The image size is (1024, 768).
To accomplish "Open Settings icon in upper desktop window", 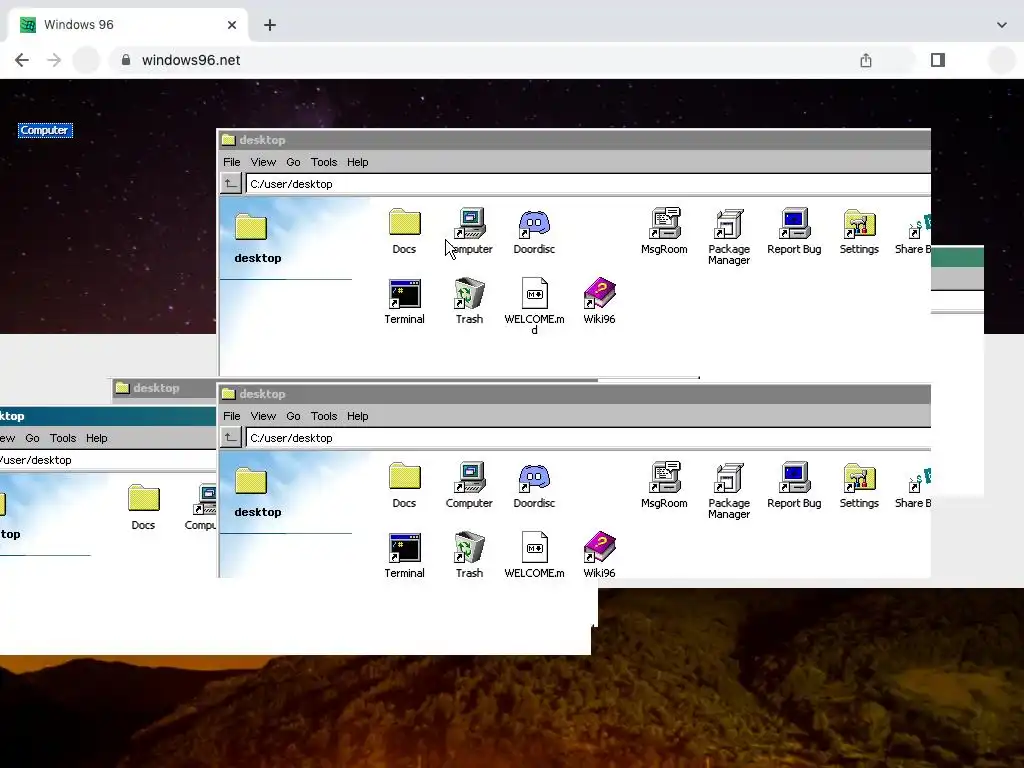I will 859,231.
